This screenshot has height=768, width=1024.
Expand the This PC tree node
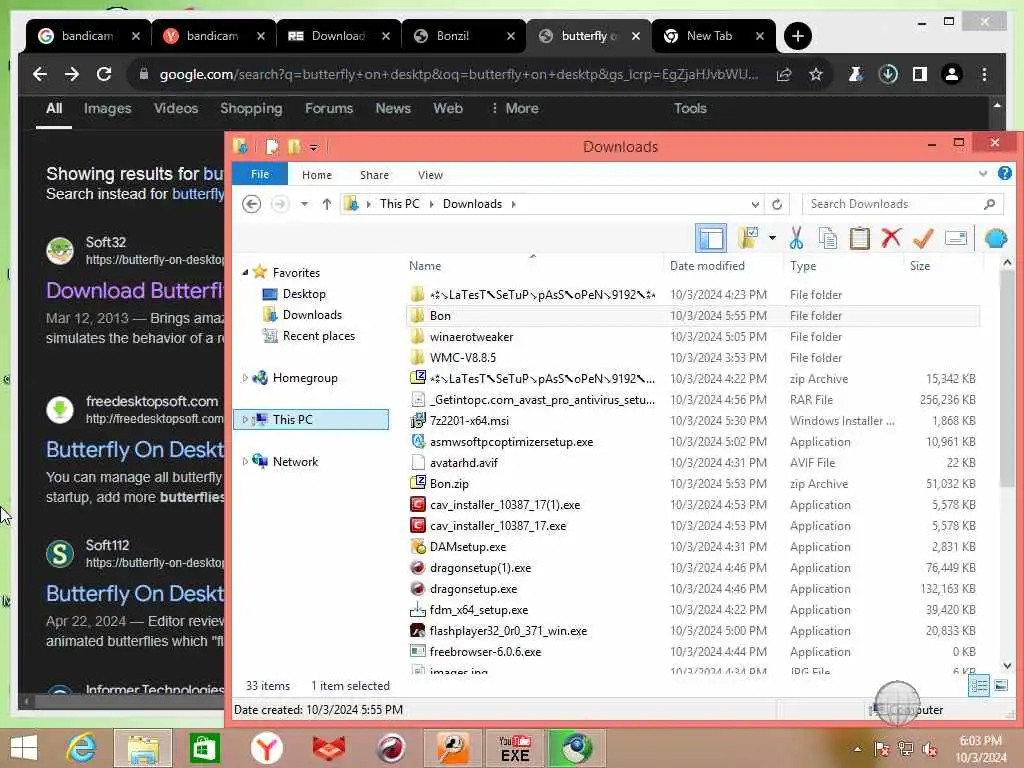245,419
